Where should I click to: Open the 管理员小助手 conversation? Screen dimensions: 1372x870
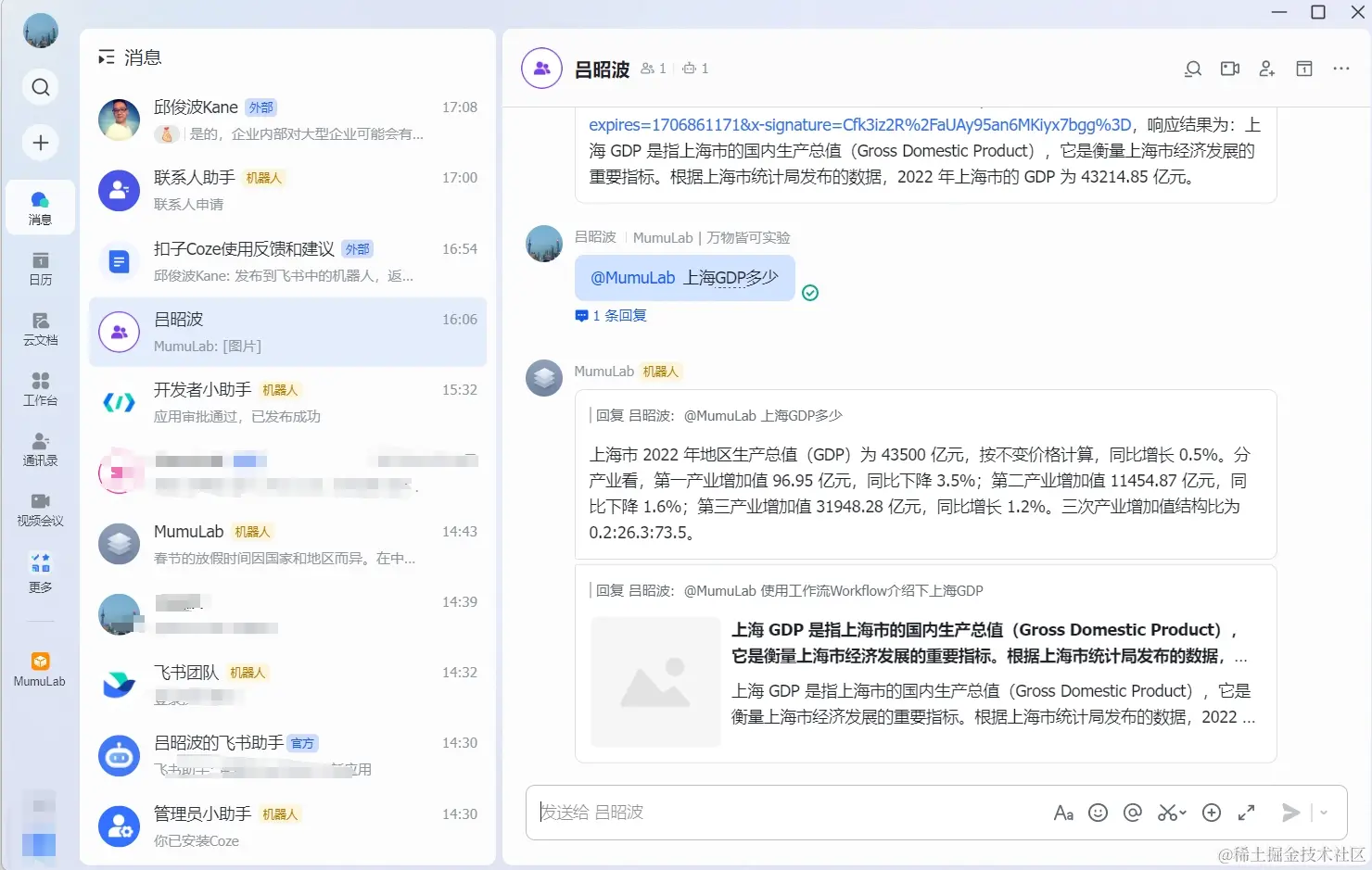tap(287, 826)
